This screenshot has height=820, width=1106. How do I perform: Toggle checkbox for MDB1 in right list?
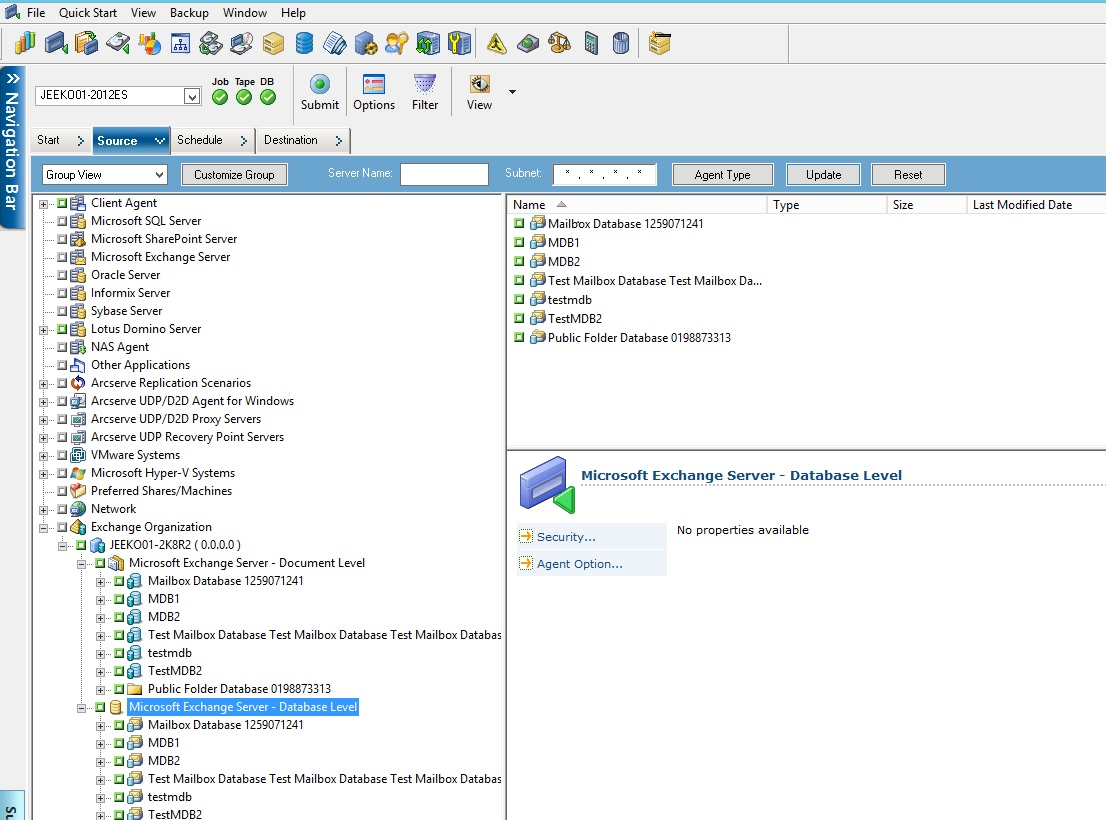pos(520,243)
